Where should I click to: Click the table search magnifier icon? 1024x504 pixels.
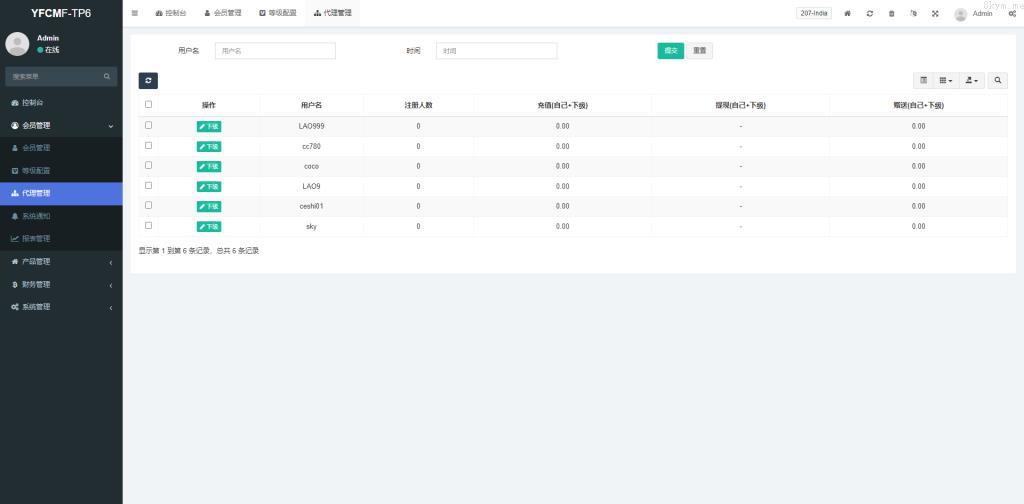click(998, 80)
